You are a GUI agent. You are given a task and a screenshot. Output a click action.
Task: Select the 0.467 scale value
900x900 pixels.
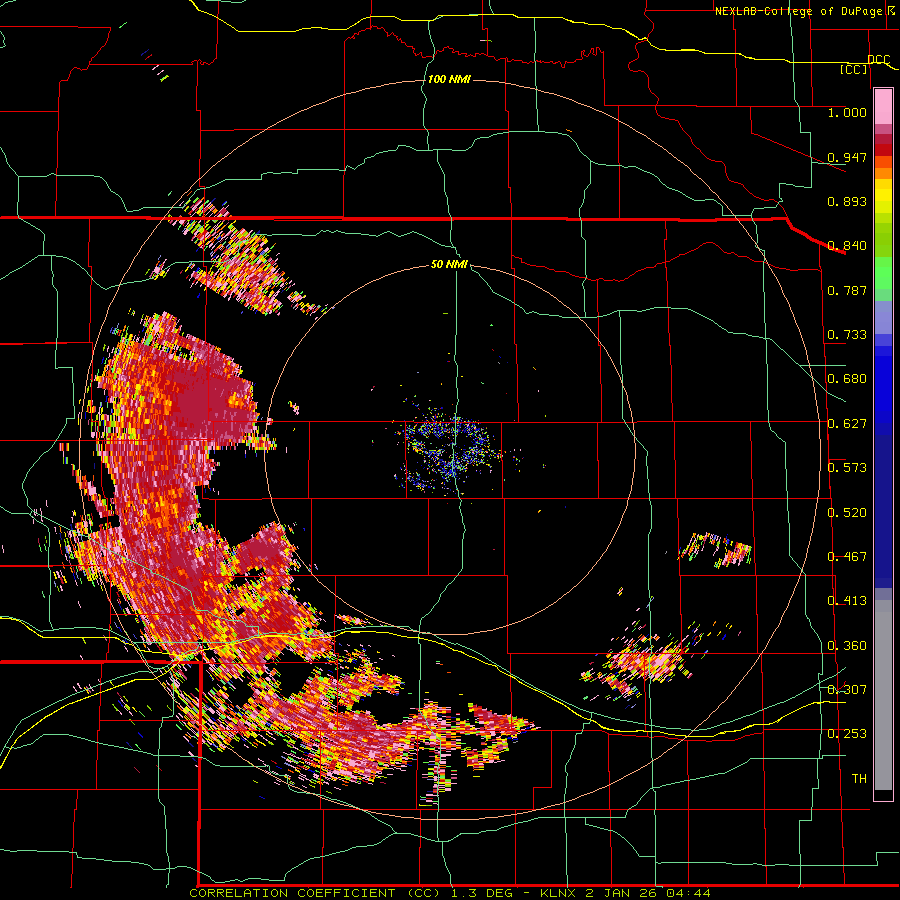click(x=847, y=557)
